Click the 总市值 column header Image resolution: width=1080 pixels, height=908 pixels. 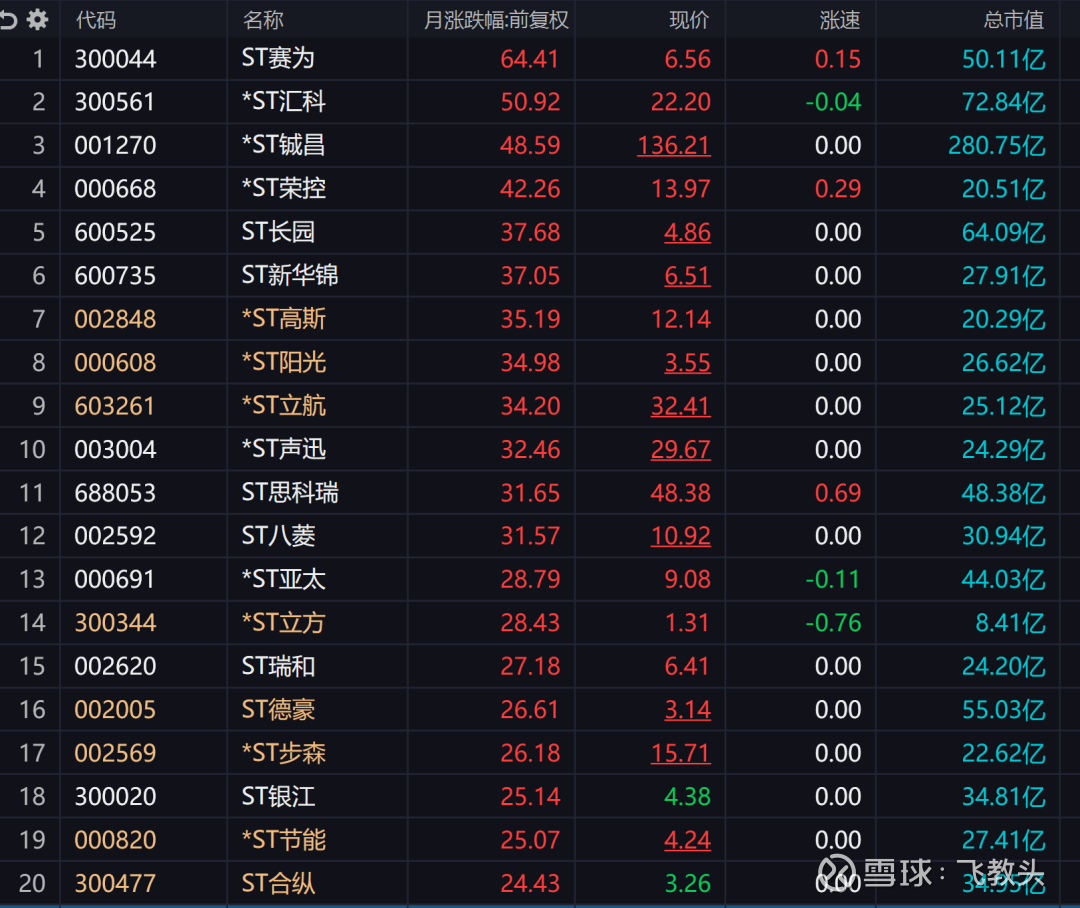[1014, 20]
